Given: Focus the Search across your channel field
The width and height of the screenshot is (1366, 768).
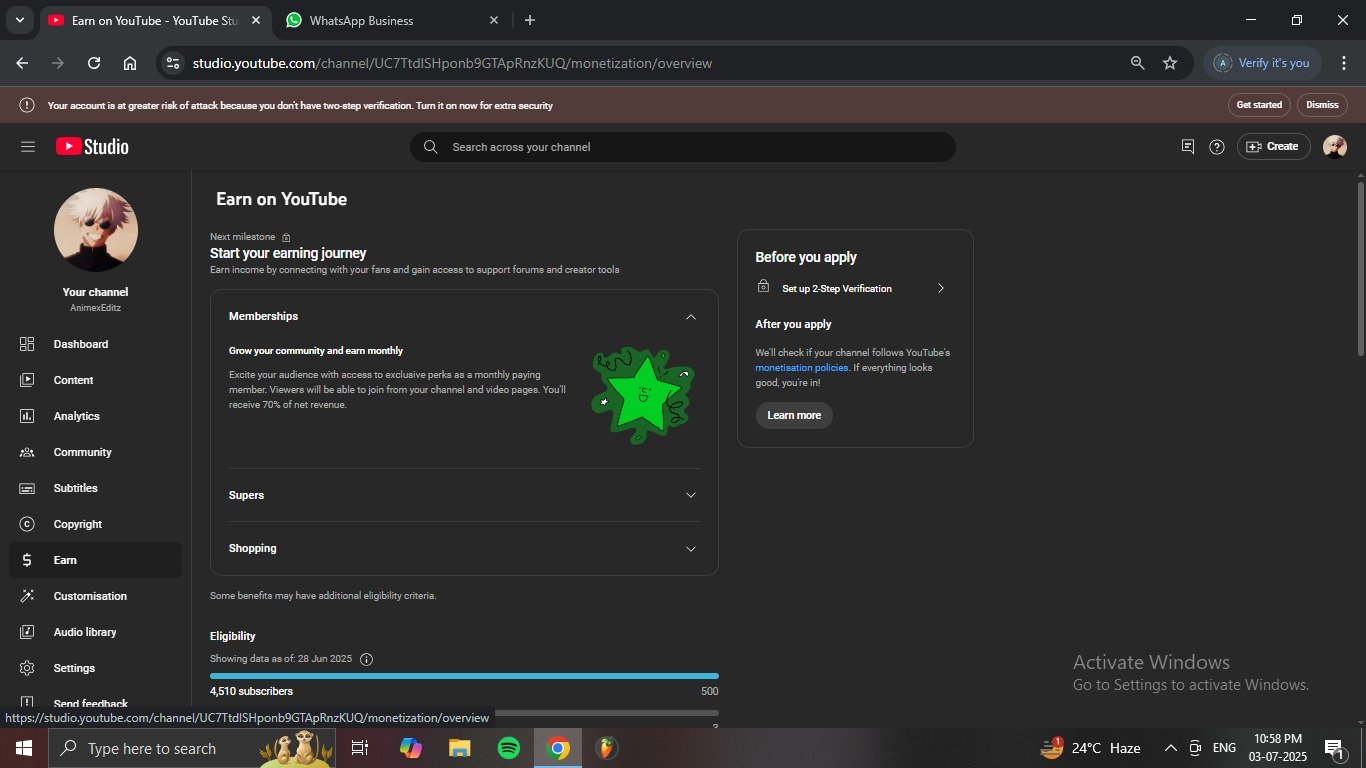Looking at the screenshot, I should tap(683, 147).
